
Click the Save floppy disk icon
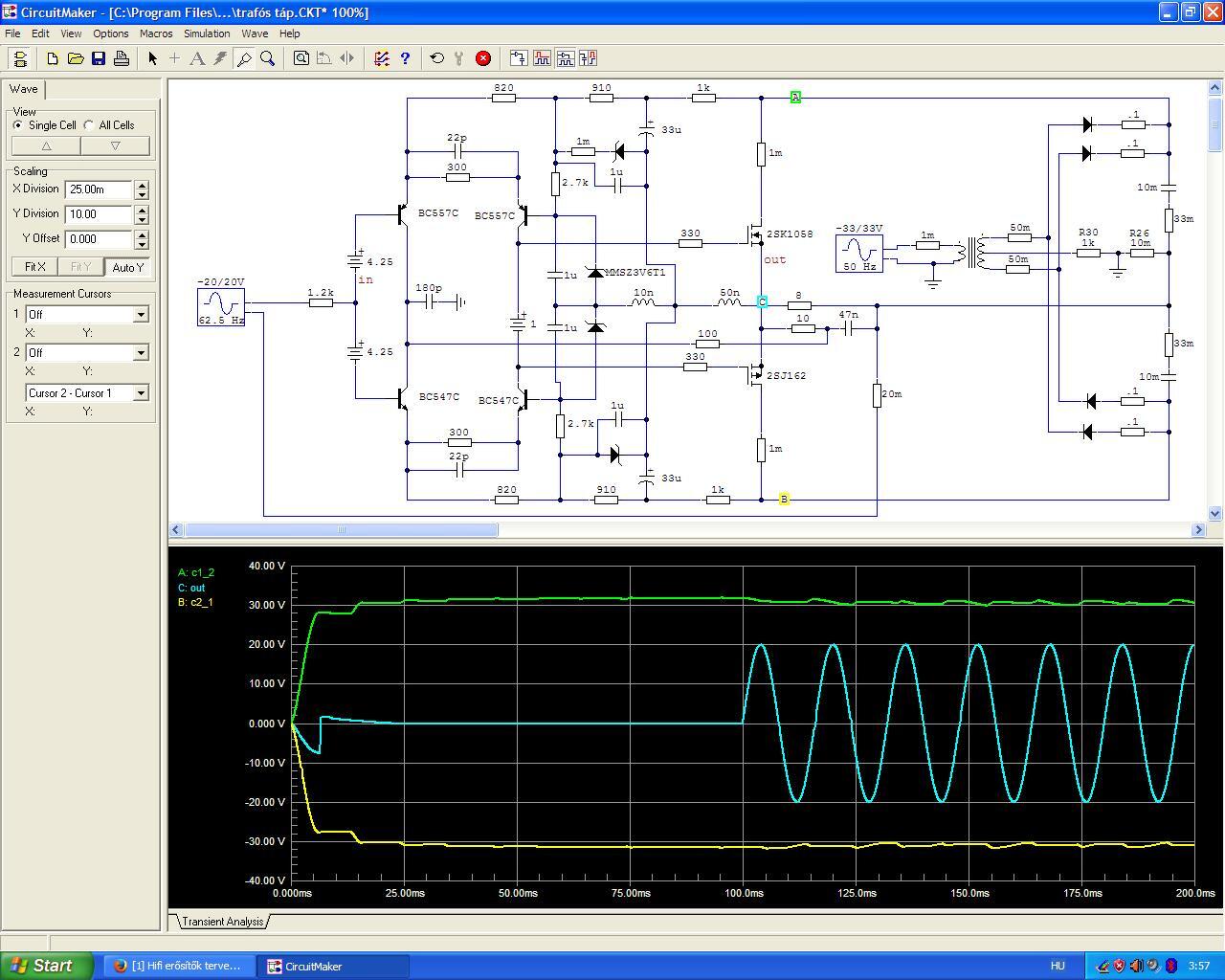tap(99, 58)
